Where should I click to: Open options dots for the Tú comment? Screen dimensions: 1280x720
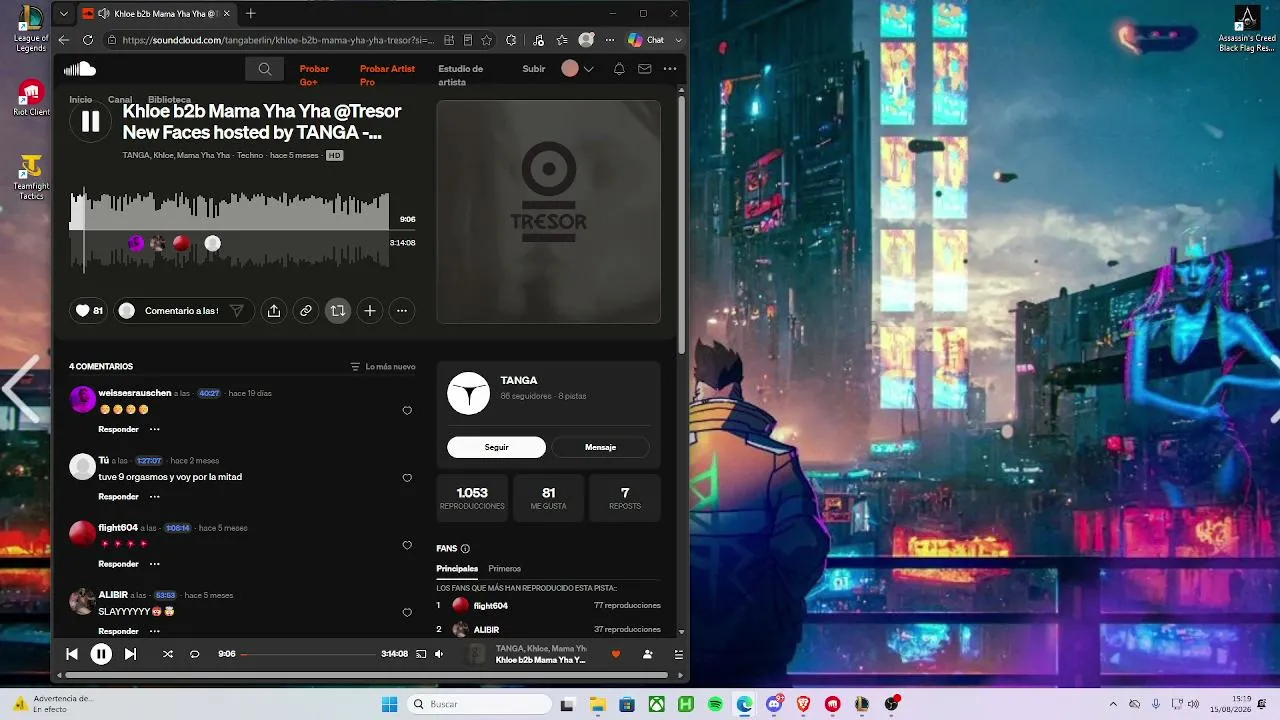(x=155, y=497)
